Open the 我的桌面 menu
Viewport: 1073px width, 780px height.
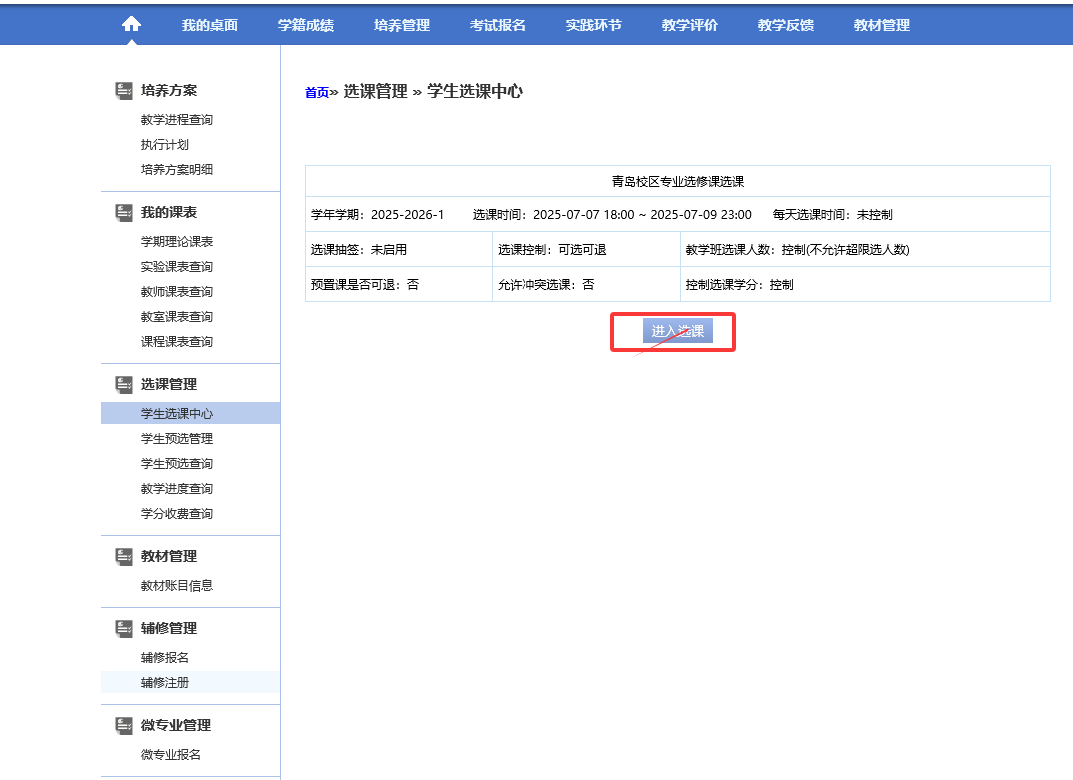point(209,25)
